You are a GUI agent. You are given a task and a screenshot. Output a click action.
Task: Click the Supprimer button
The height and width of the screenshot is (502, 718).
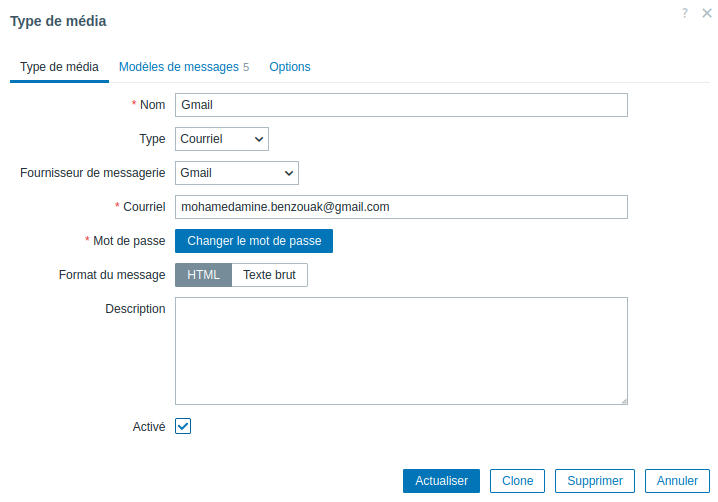[x=595, y=481]
